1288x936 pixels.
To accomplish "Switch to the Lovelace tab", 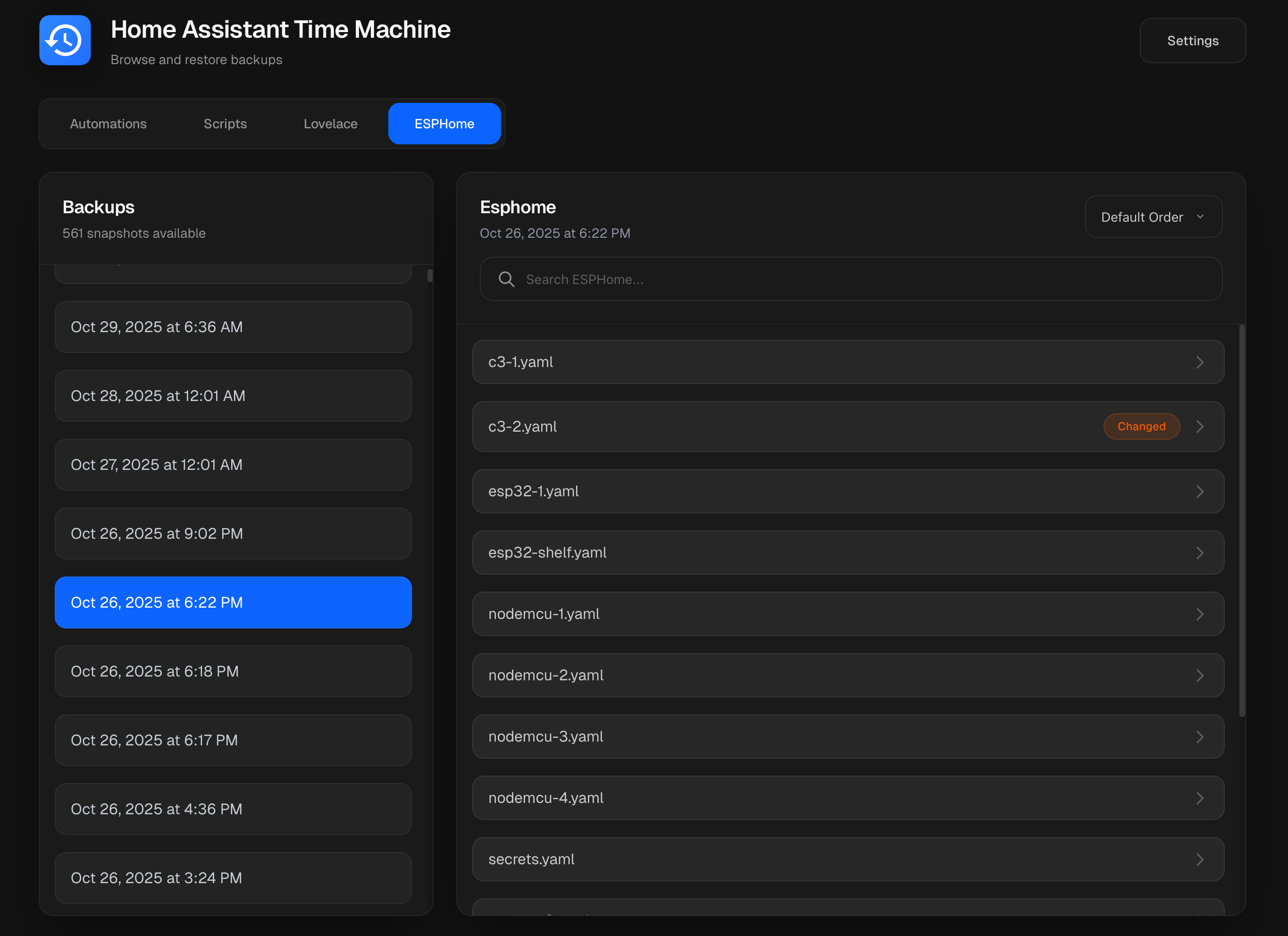I will (331, 124).
